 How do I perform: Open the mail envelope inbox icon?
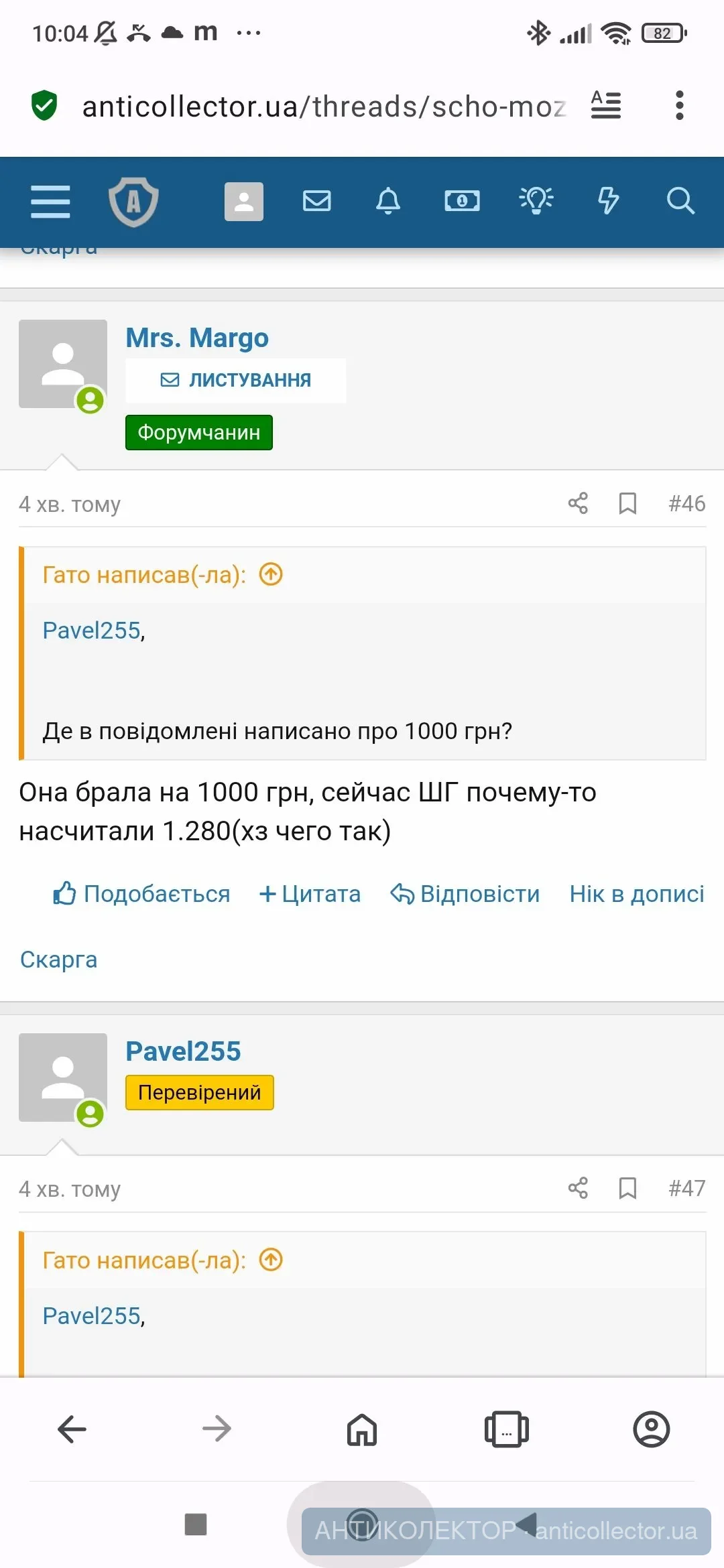316,201
